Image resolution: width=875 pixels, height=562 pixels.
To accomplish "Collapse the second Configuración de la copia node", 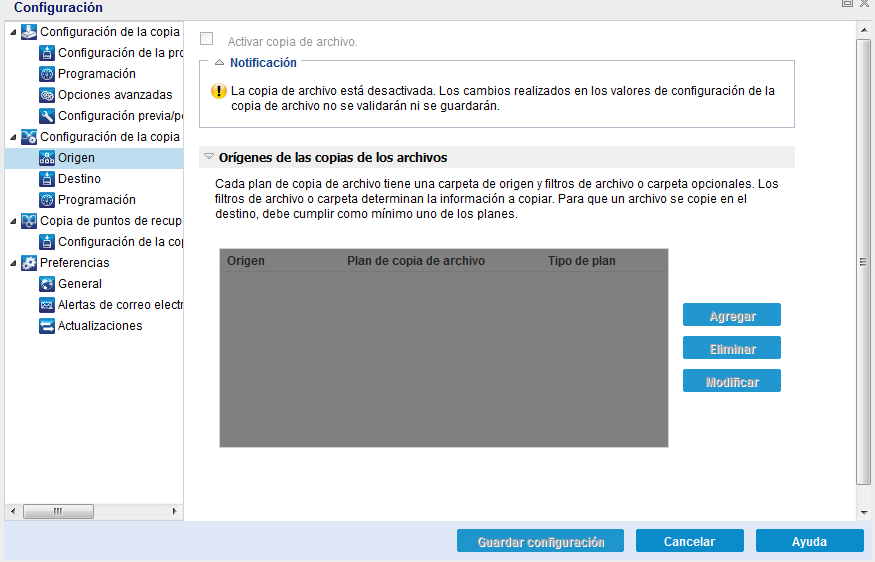I will pyautogui.click(x=13, y=137).
